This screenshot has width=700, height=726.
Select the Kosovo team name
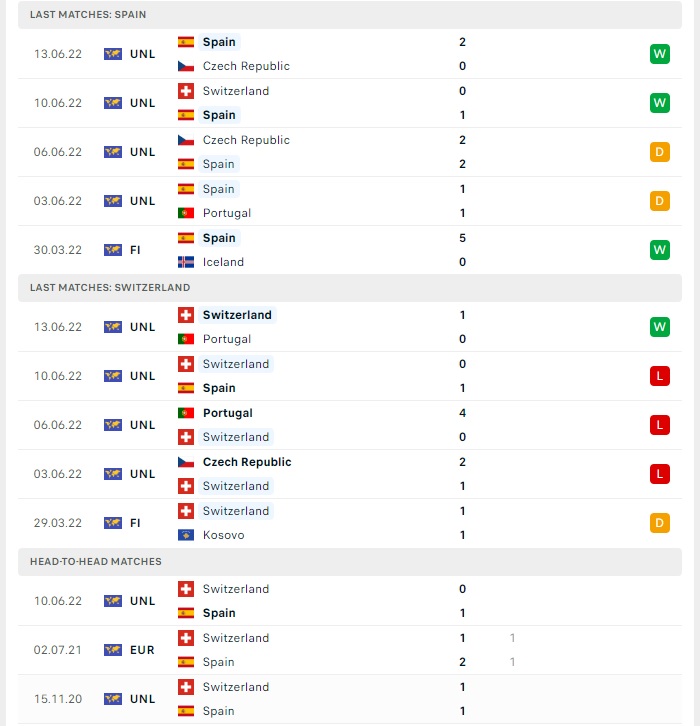point(224,535)
